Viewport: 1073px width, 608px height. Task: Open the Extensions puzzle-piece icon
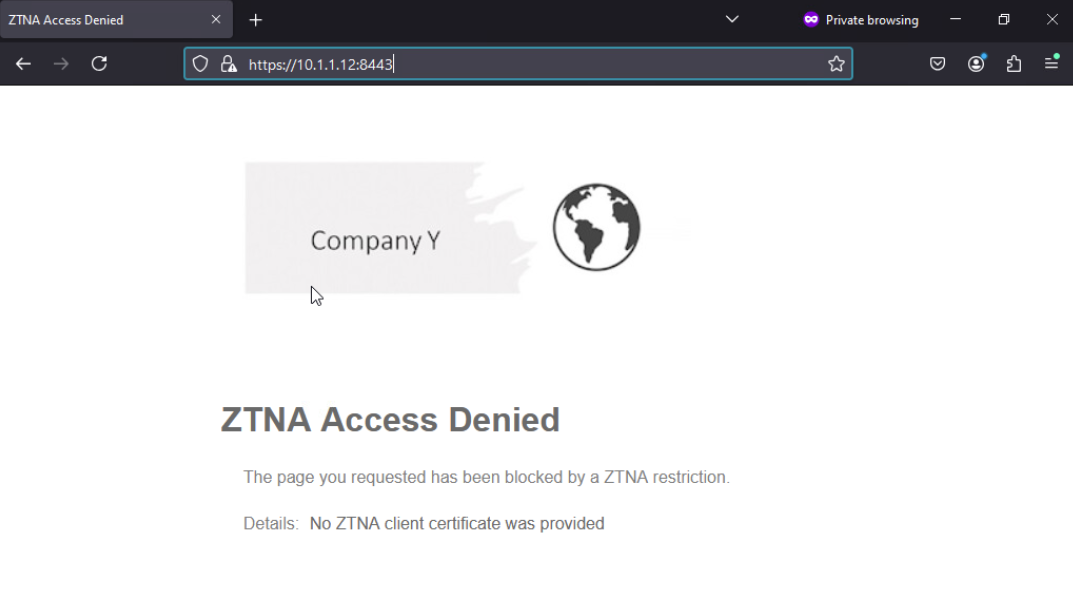point(1013,63)
